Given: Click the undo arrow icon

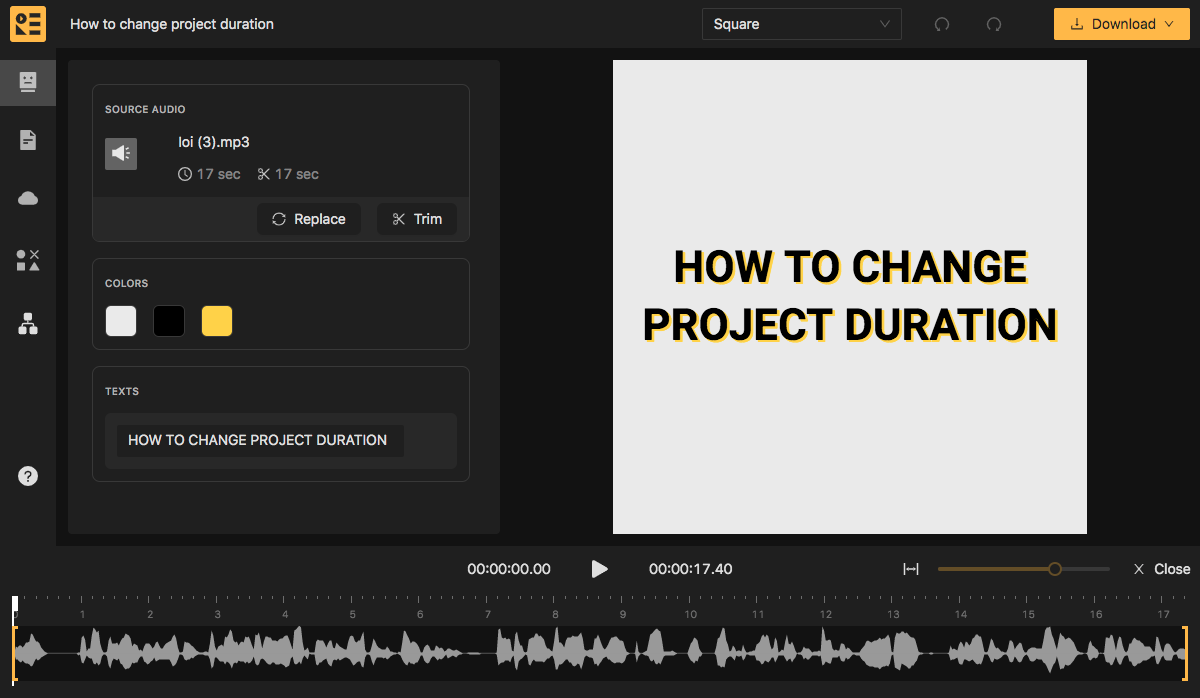Looking at the screenshot, I should [x=942, y=24].
